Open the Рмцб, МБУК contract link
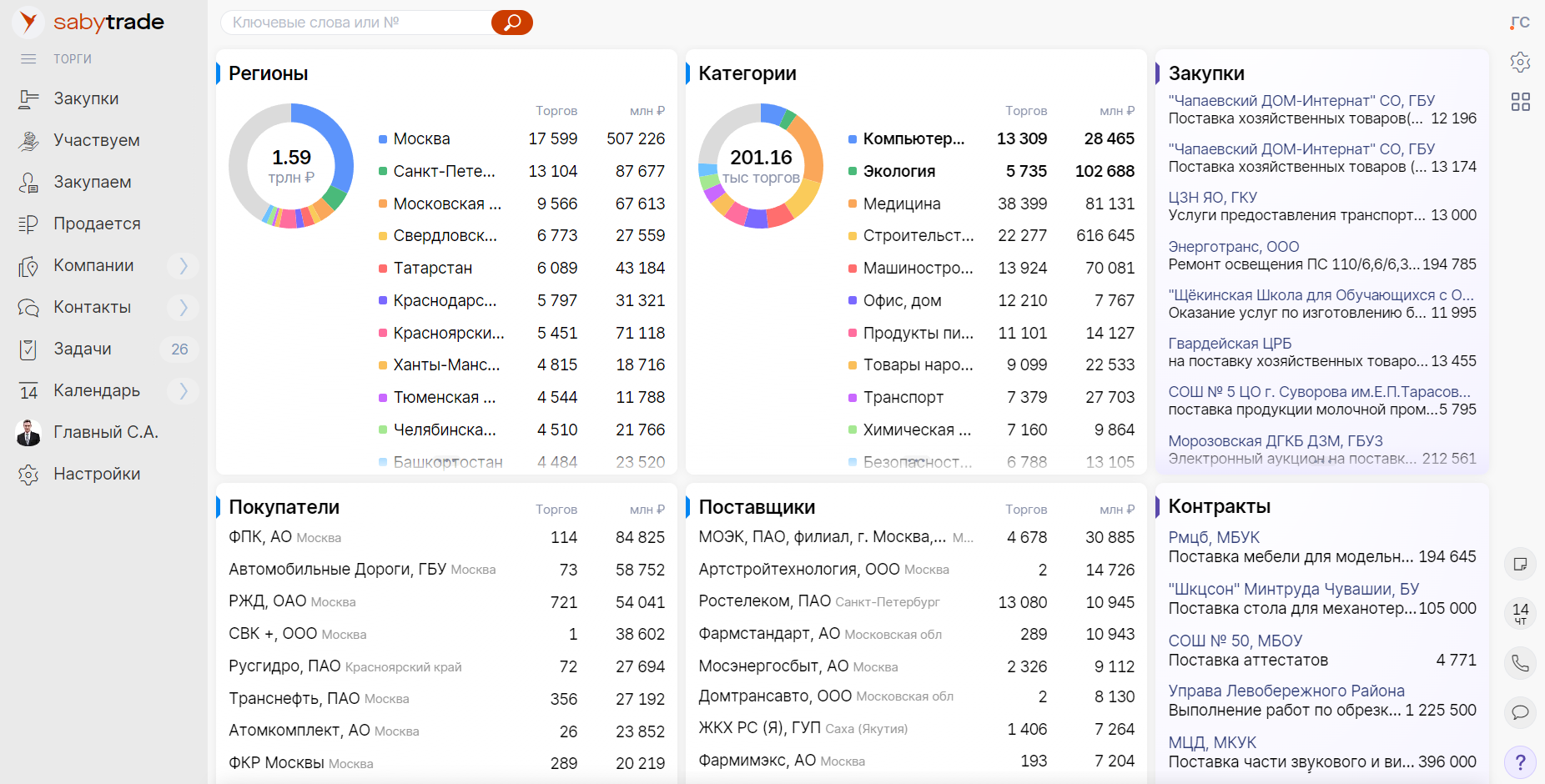This screenshot has width=1545, height=784. click(x=1213, y=538)
